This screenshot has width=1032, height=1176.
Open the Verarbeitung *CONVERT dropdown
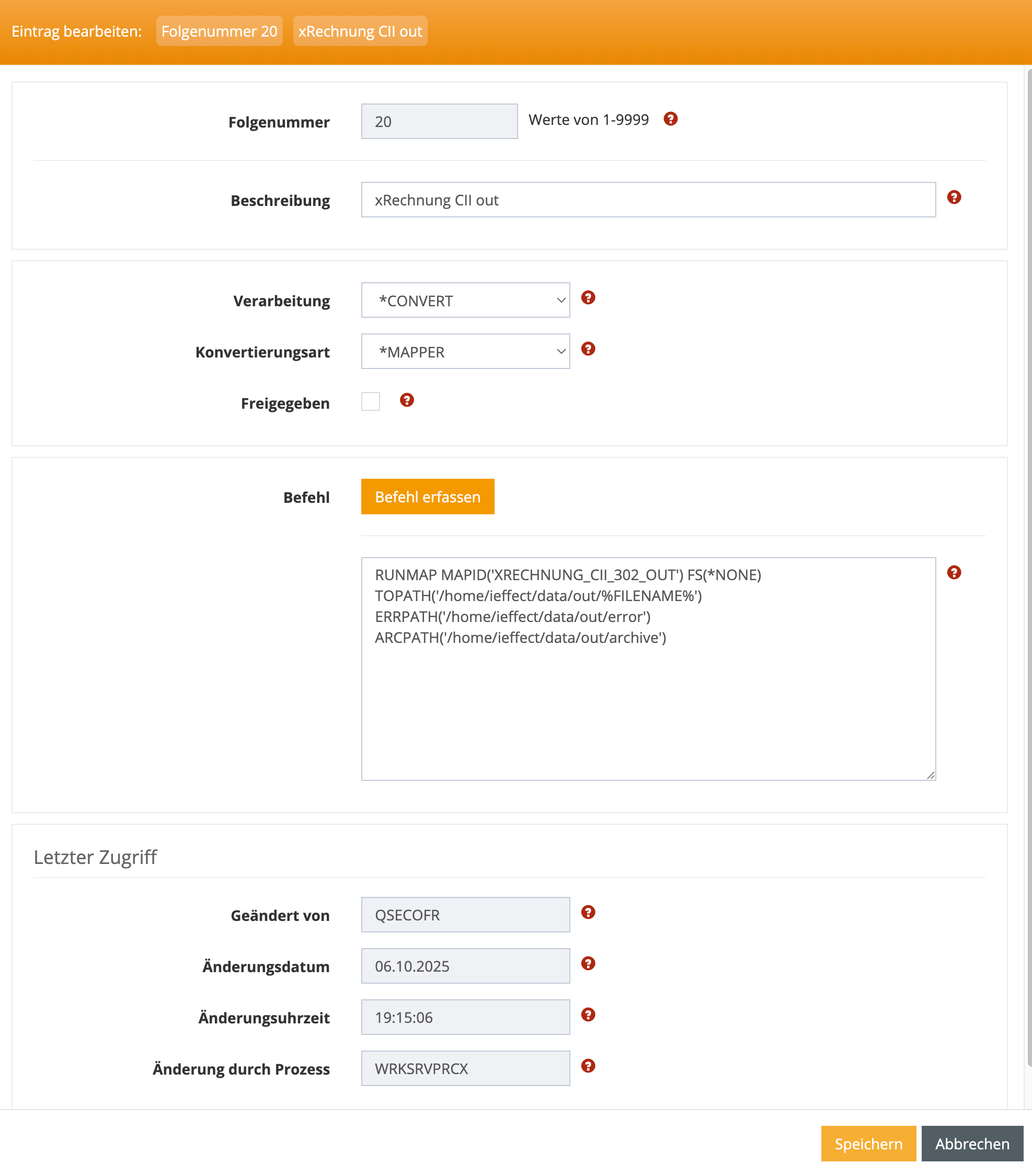(x=465, y=300)
